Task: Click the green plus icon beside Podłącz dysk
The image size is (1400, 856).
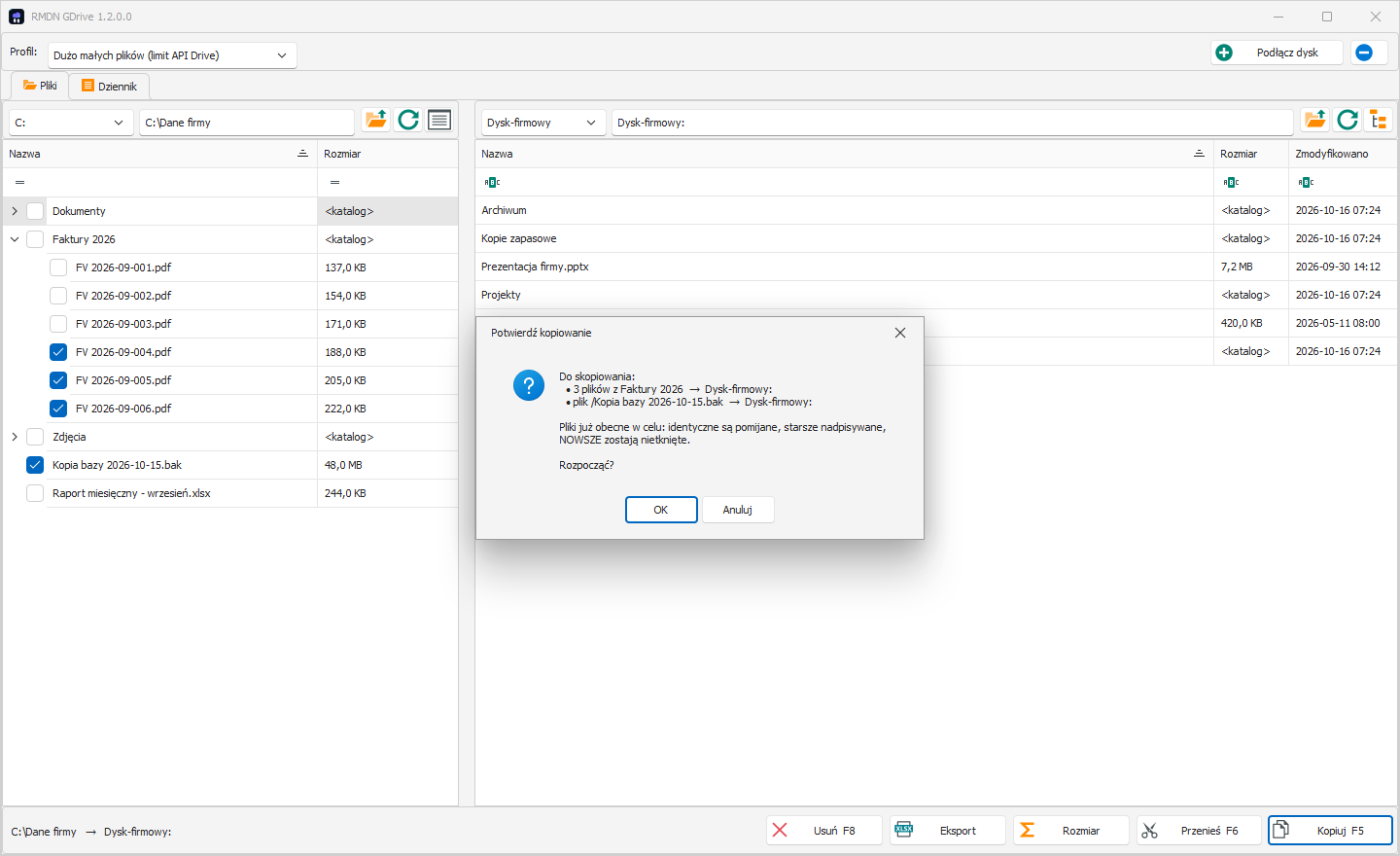Action: [x=1224, y=53]
